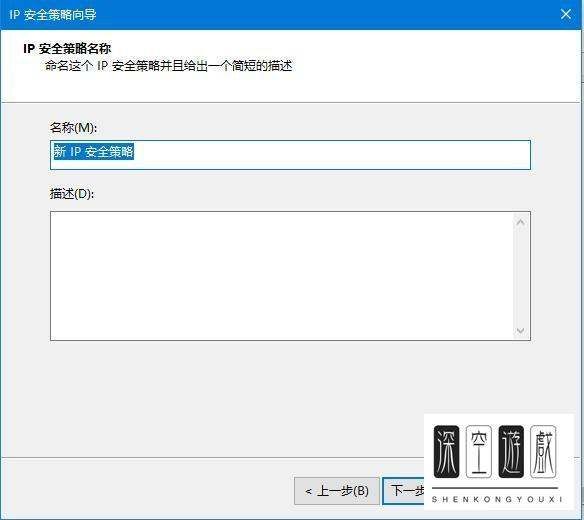Viewport: 584px width, 520px height.
Task: Click the 命名这个 IP 安全策略 subtitle text
Action: click(168, 66)
